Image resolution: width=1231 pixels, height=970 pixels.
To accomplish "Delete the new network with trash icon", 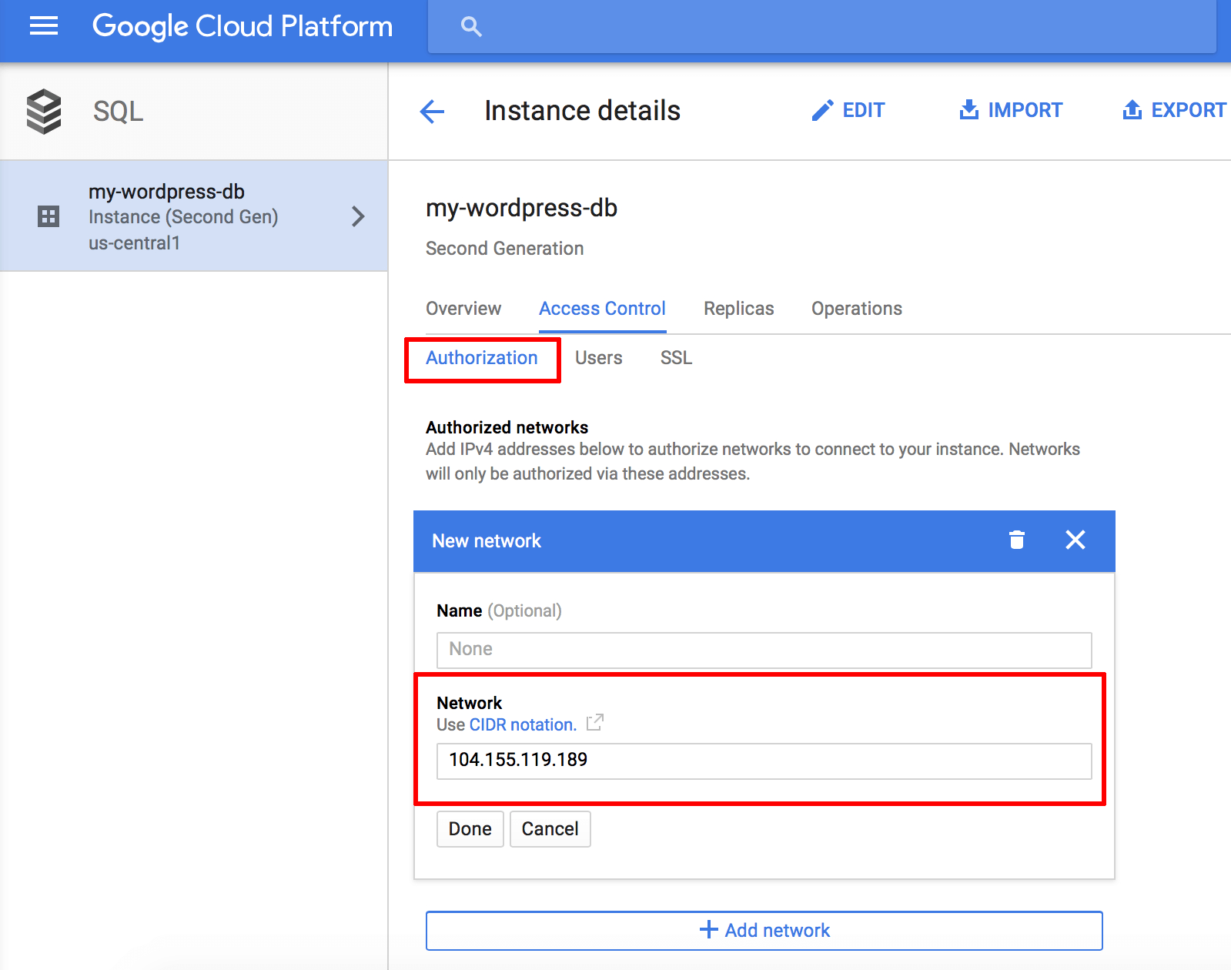I will click(x=1017, y=541).
